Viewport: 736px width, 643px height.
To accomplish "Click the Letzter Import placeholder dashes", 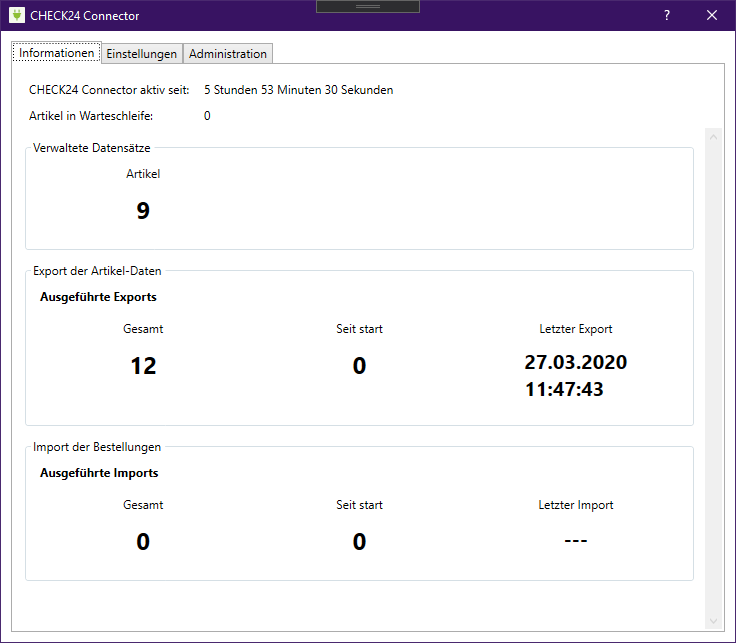I will point(575,541).
